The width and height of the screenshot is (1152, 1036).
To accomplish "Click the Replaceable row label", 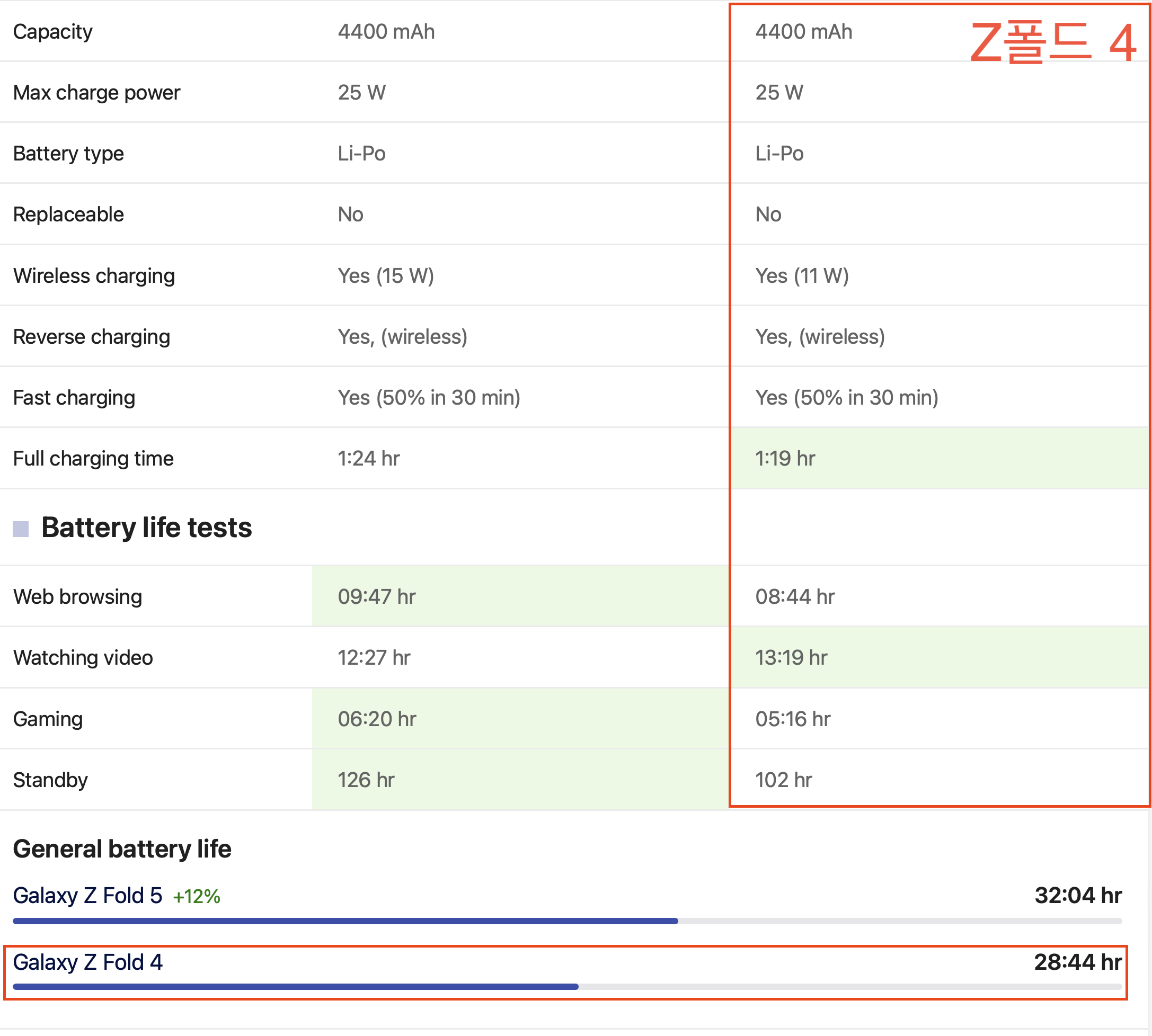I will 68,215.
